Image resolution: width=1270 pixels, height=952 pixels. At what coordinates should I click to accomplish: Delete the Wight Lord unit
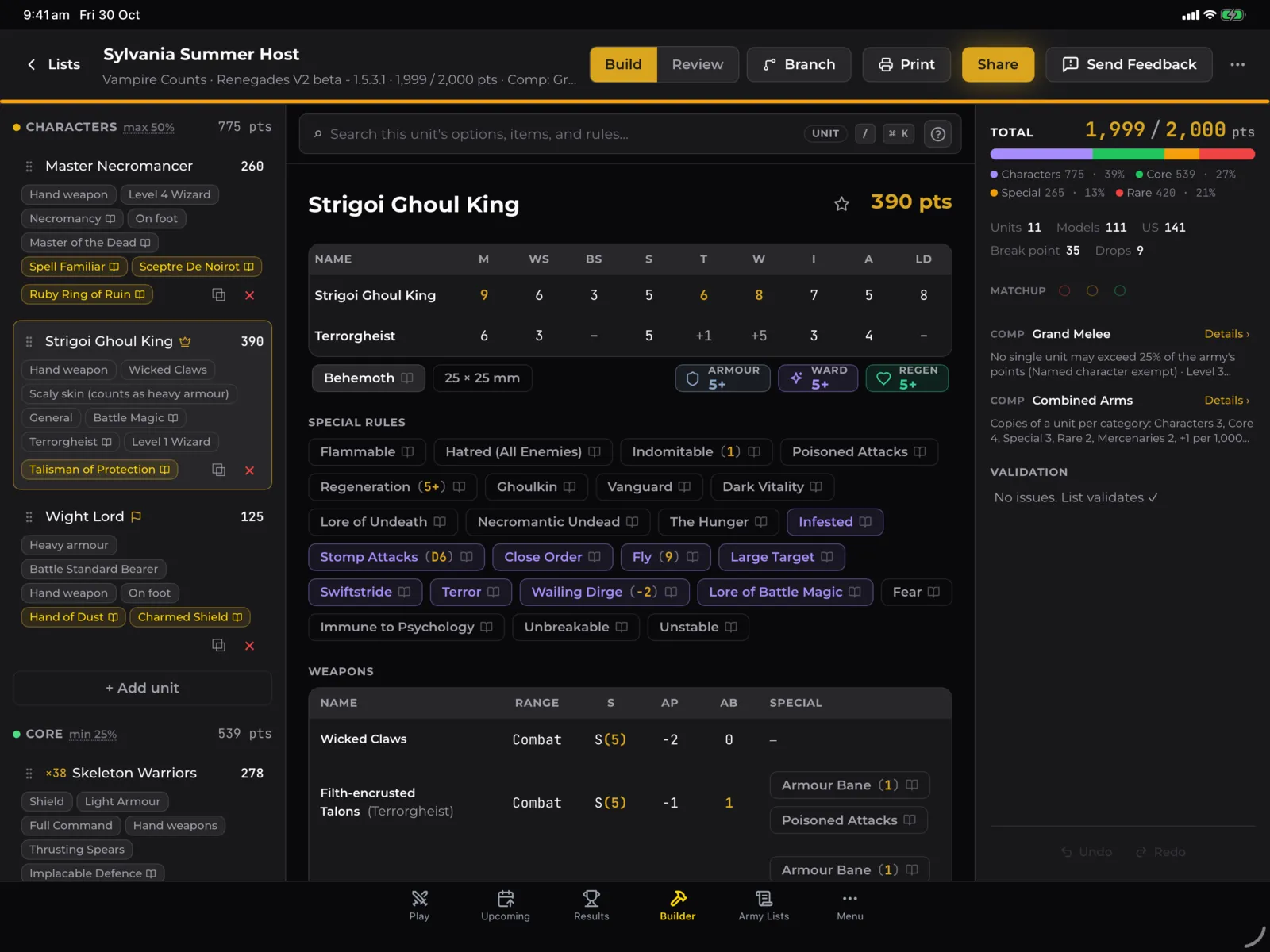click(x=249, y=645)
